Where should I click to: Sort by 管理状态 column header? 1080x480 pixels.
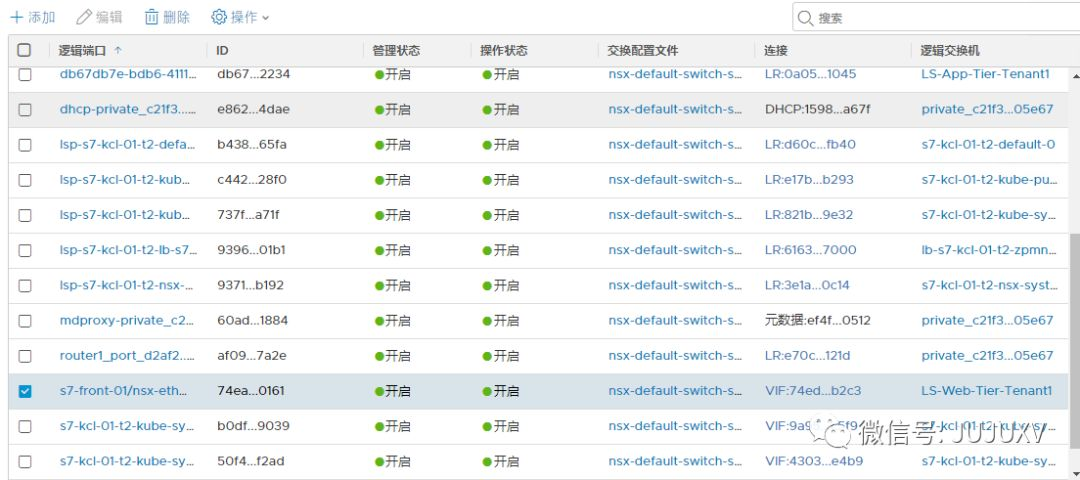coord(396,50)
